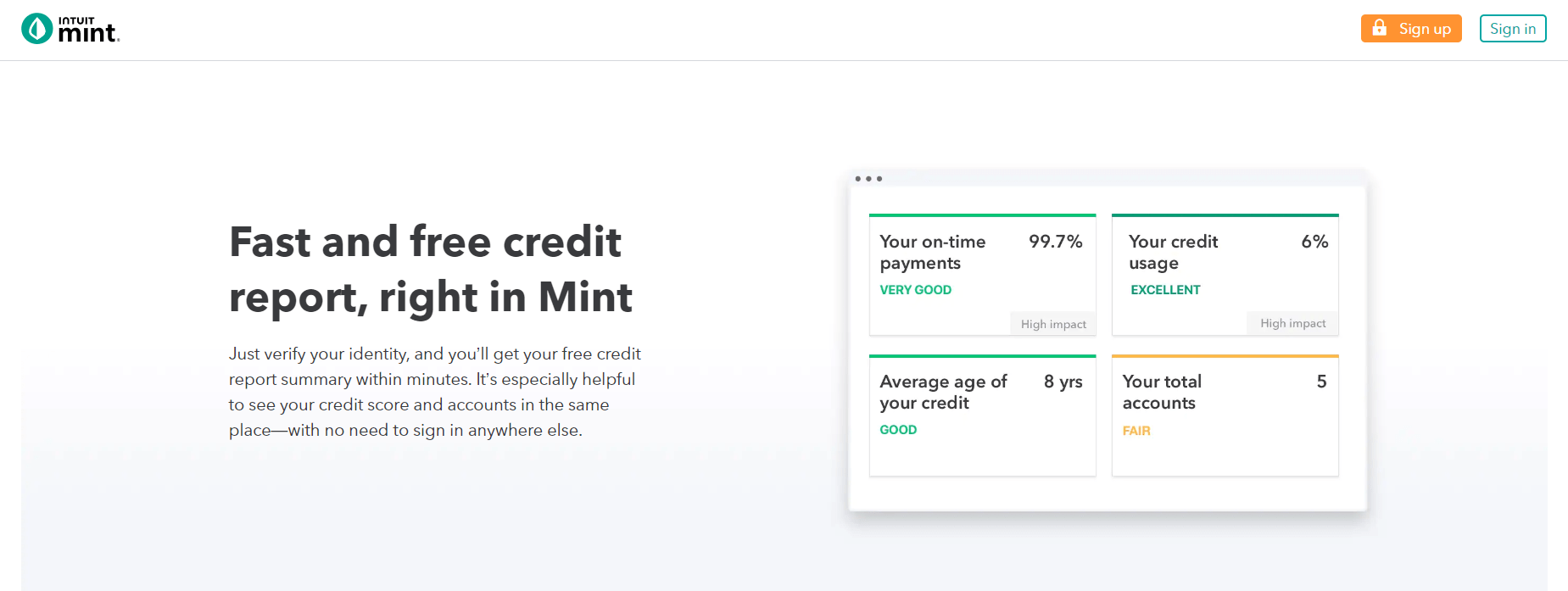The width and height of the screenshot is (1568, 591).
Task: Click the 99.7% on-time payments value
Action: coord(1056,242)
